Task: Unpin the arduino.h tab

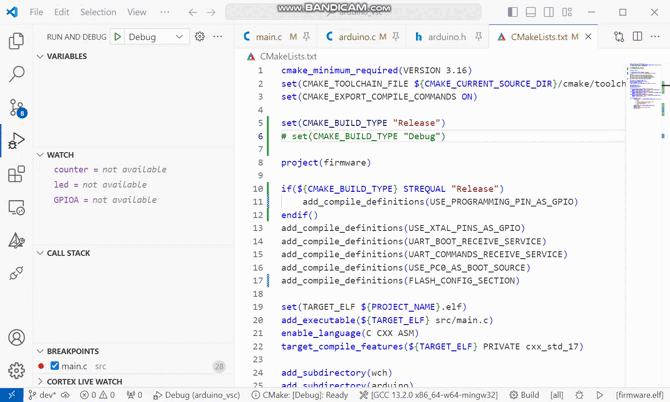Action: (x=479, y=37)
